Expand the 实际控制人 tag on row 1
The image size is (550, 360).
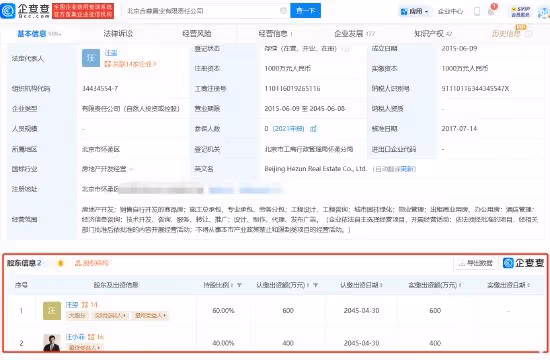(111, 315)
